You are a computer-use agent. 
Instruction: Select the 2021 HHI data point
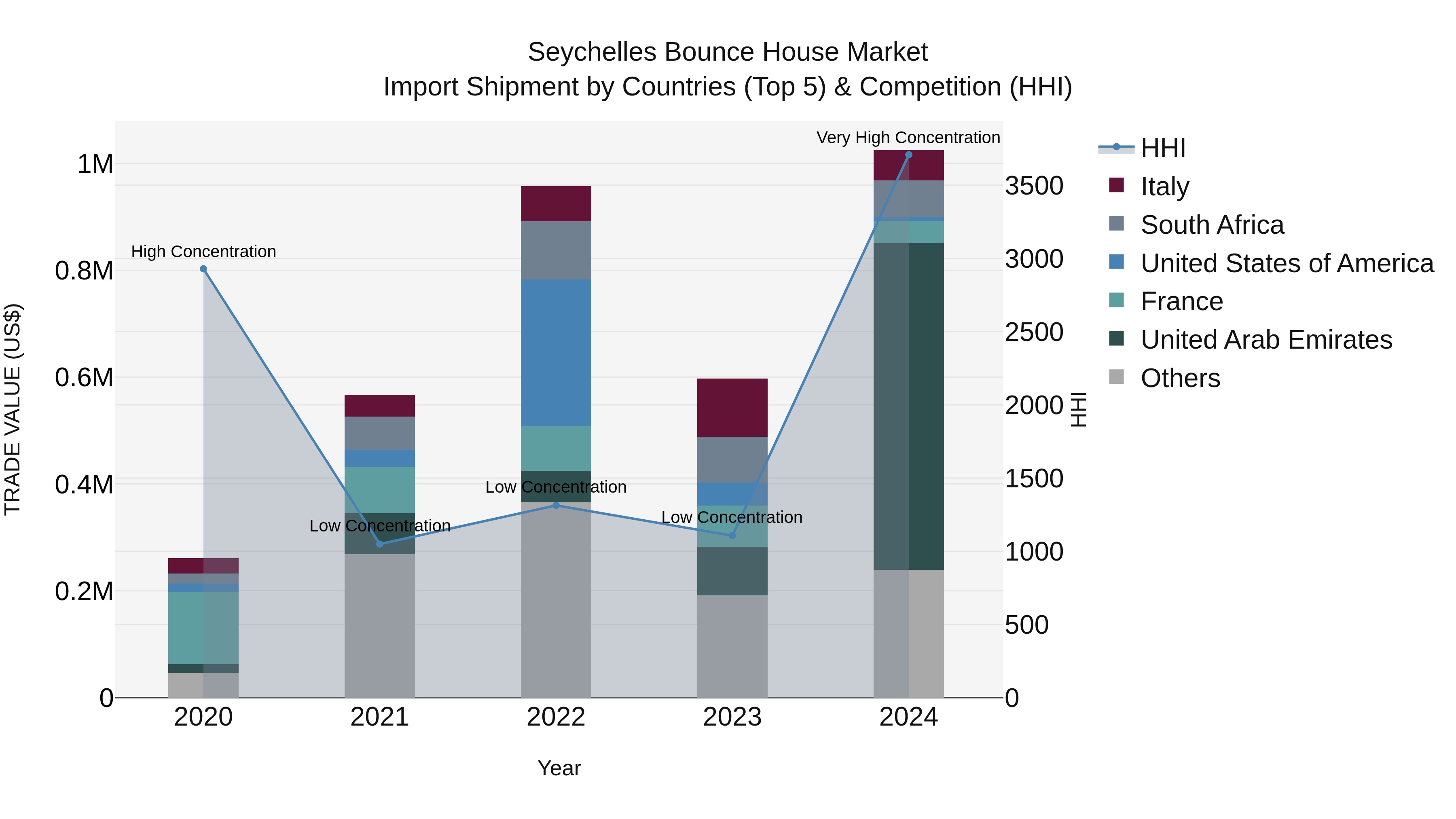point(380,544)
